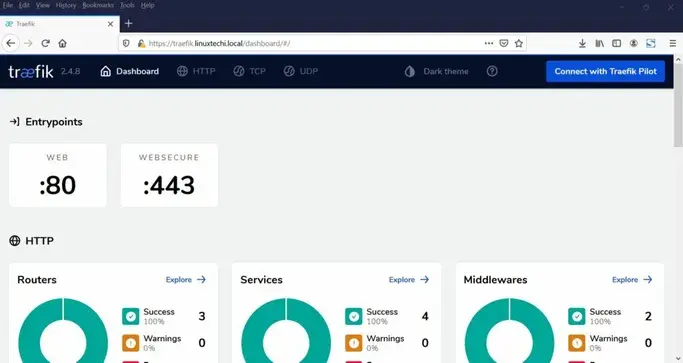Open the History menu

coord(66,5)
